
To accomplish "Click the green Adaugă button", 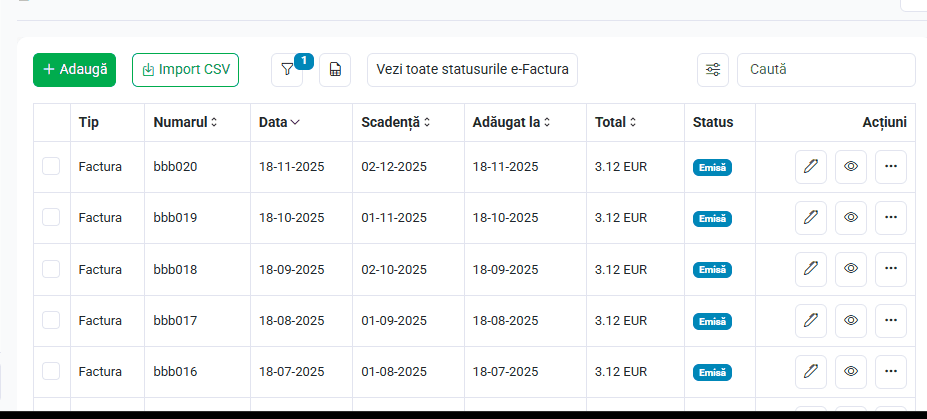I will point(74,70).
